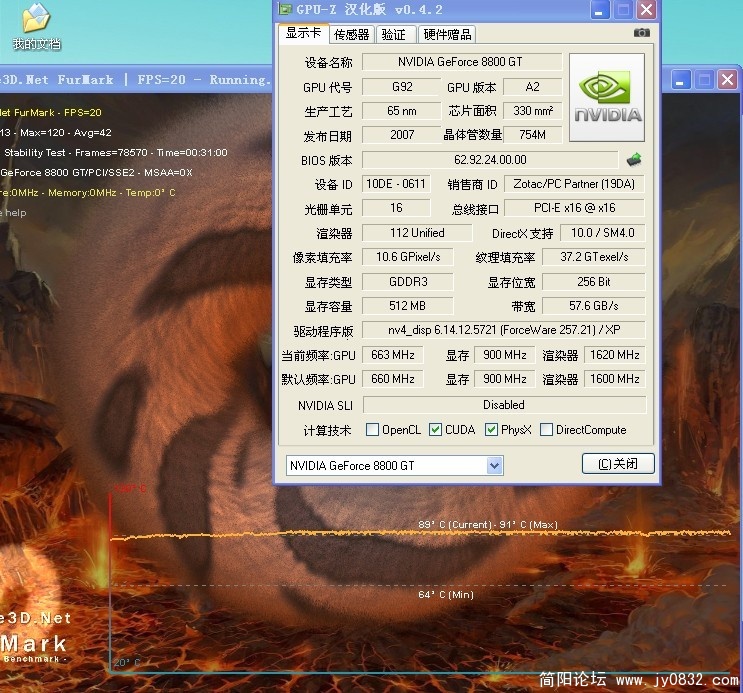The image size is (743, 693).
Task: Minimize the GPU-Z window
Action: (x=599, y=10)
